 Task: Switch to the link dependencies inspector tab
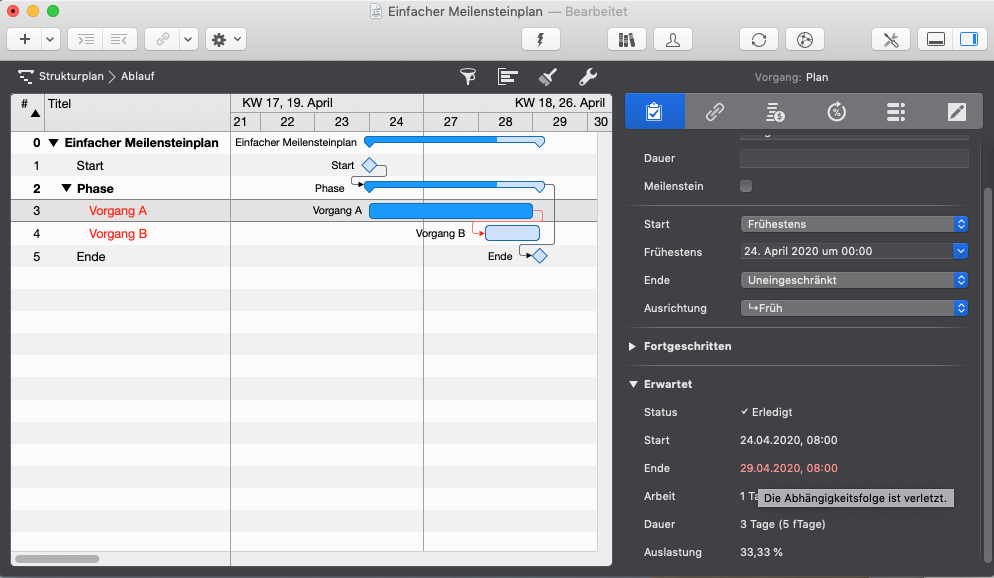coord(715,111)
